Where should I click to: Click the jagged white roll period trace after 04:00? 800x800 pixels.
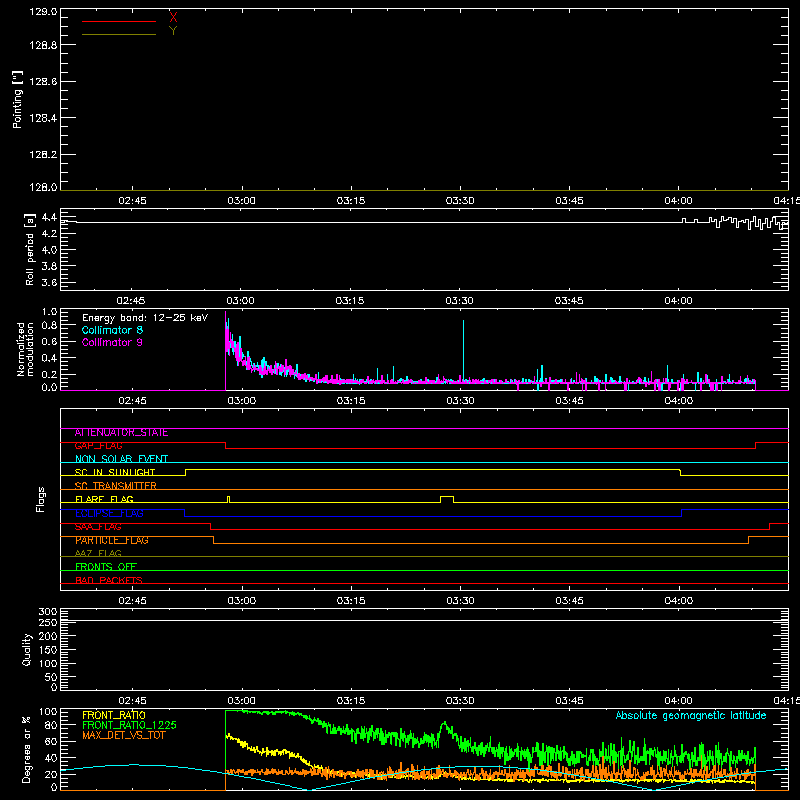click(x=735, y=222)
